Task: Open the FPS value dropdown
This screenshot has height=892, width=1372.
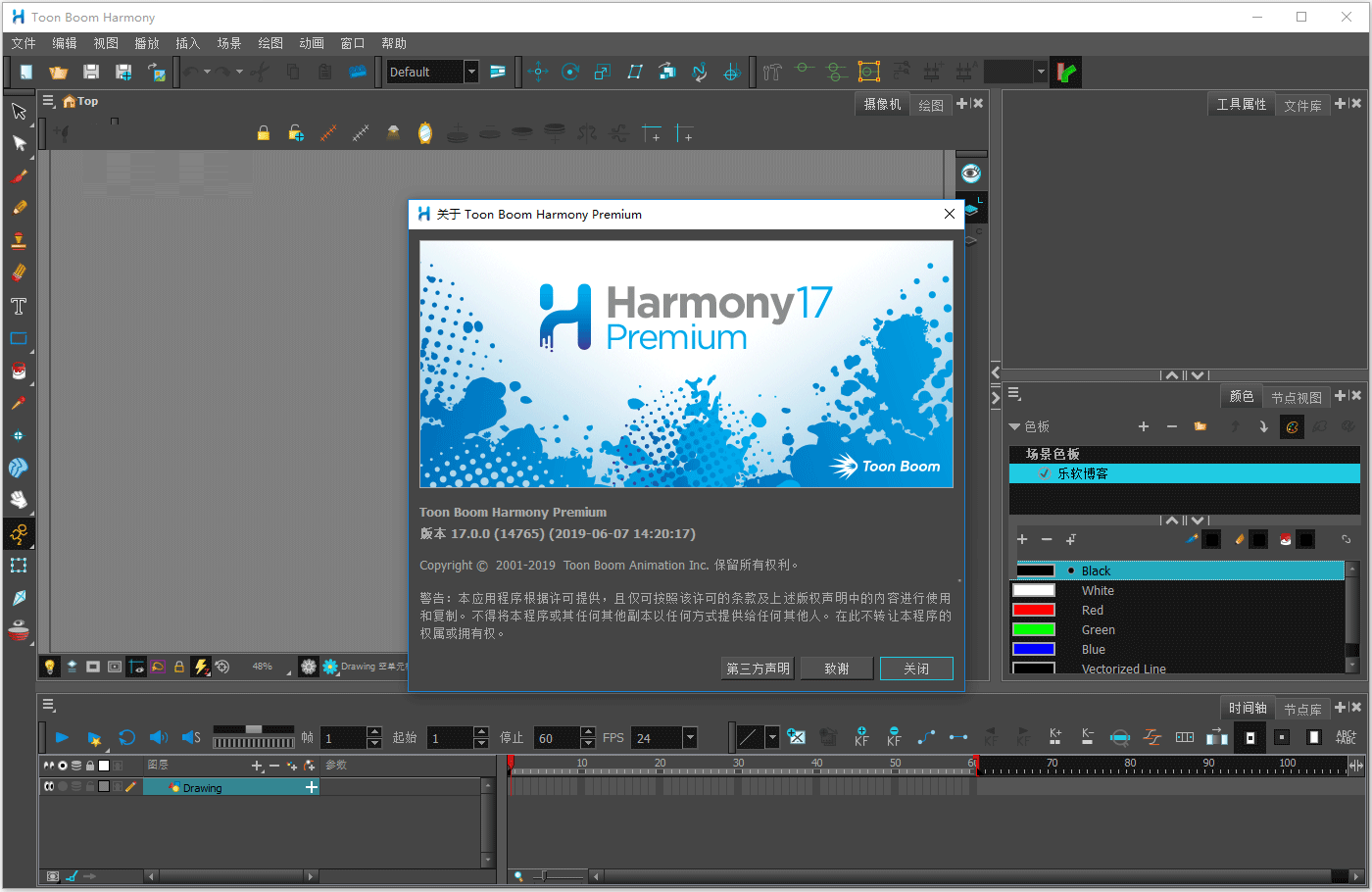Action: coord(690,738)
